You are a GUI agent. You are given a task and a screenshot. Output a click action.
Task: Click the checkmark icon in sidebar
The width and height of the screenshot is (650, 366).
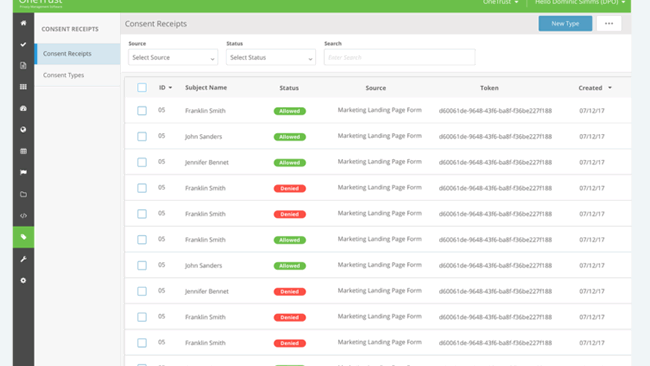coord(23,44)
